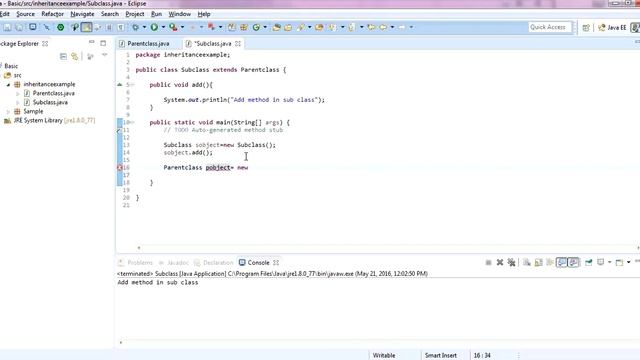
Task: Open the Window menu
Action: point(180,14)
